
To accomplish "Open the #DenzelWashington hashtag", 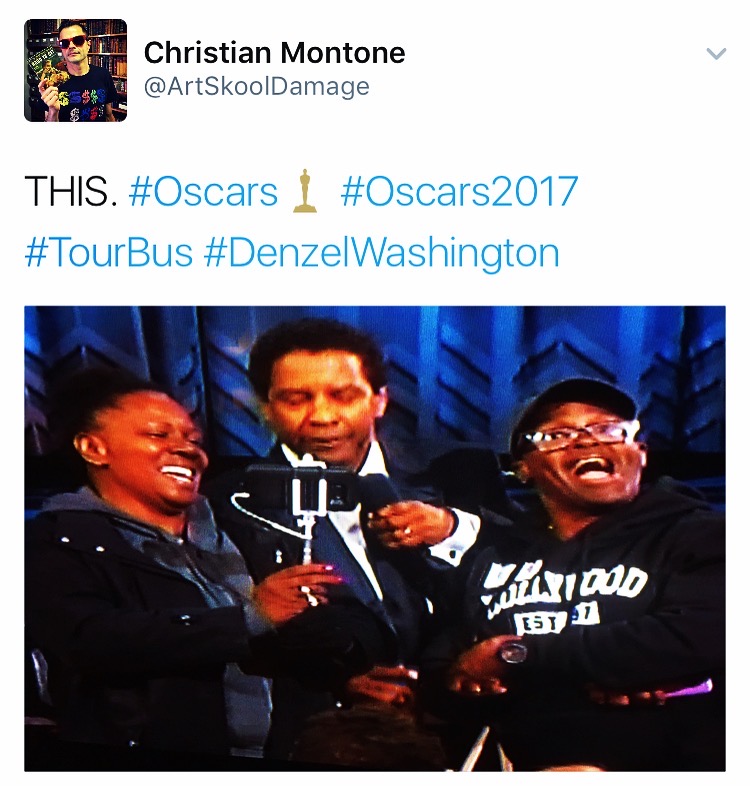I will coord(382,252).
